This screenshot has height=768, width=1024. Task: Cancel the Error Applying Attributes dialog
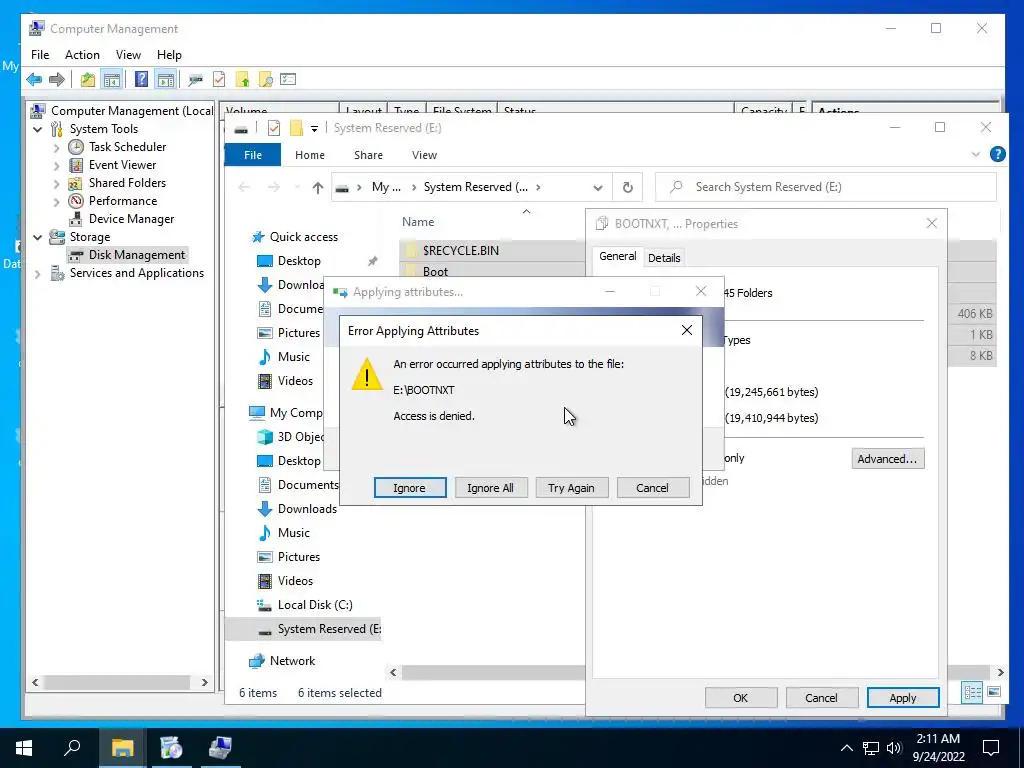coord(652,488)
